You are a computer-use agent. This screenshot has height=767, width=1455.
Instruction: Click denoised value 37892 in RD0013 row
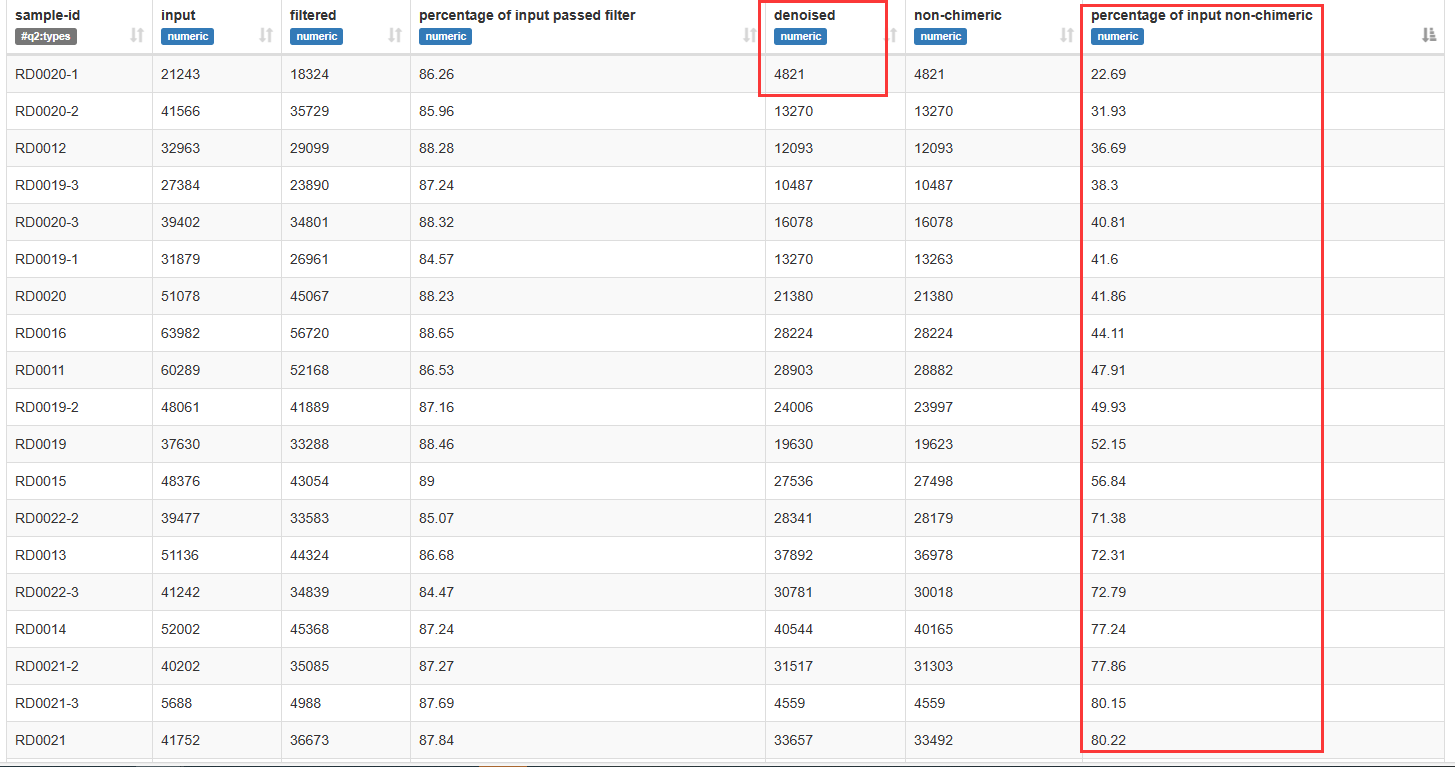793,555
